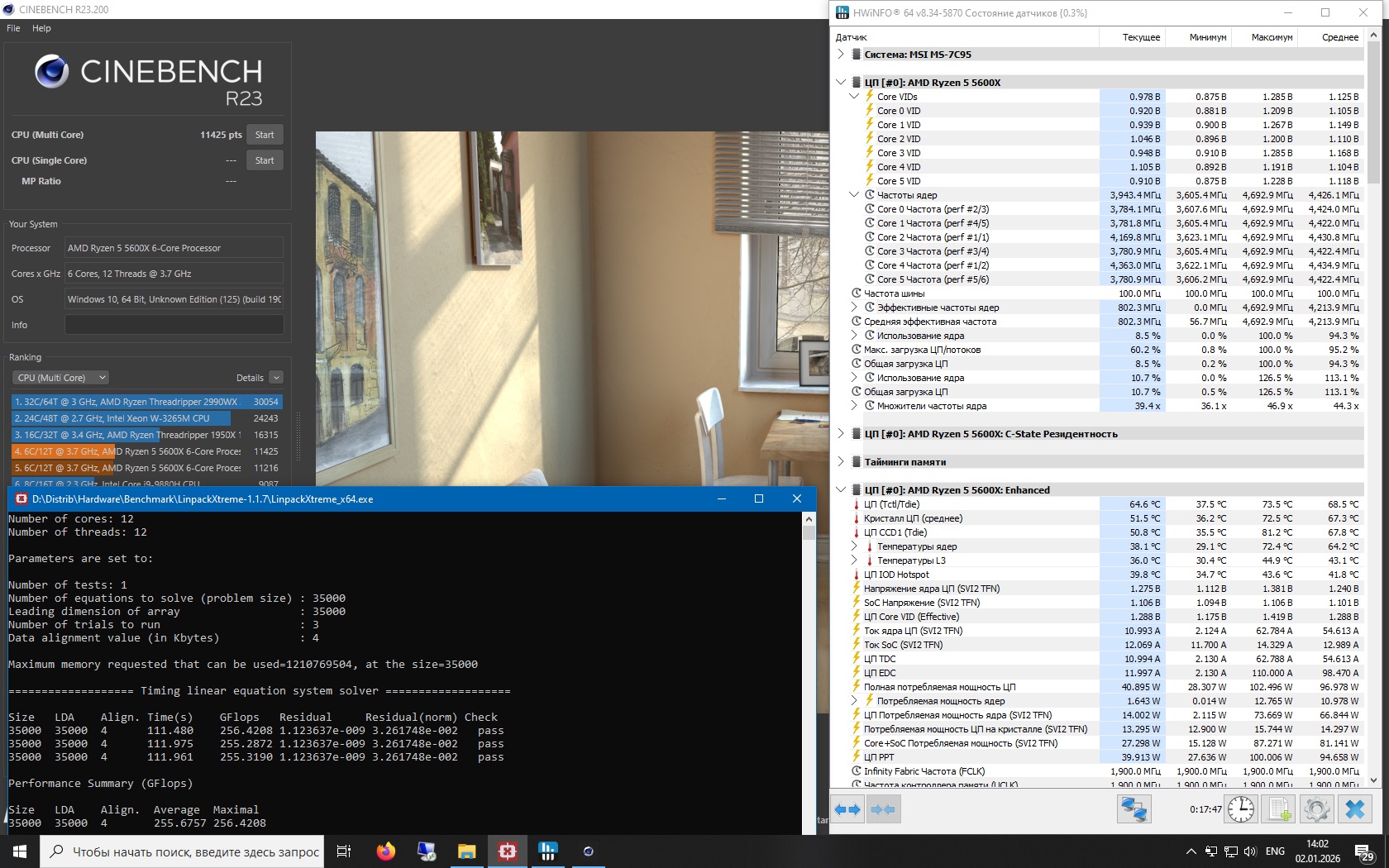1389x868 pixels.
Task: Select the Частота шины sensor row
Action: (x=1099, y=293)
